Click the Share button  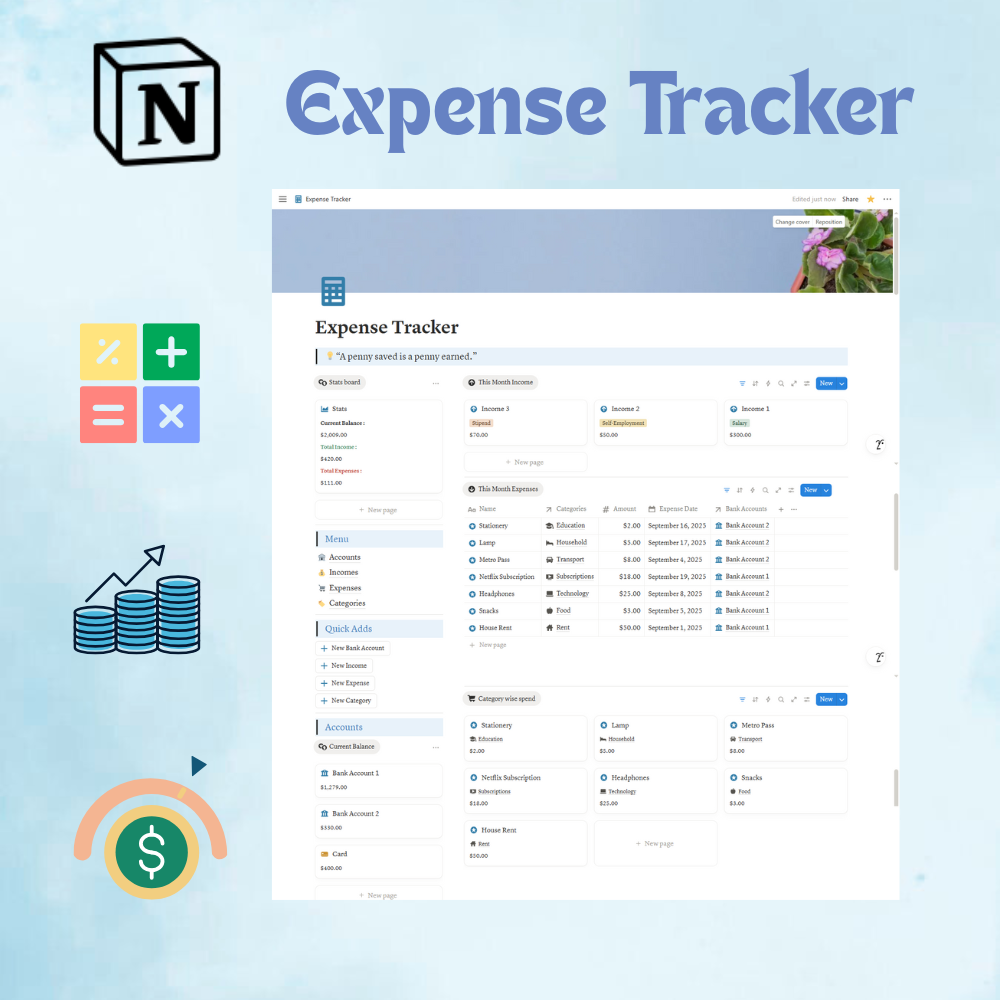tap(850, 199)
